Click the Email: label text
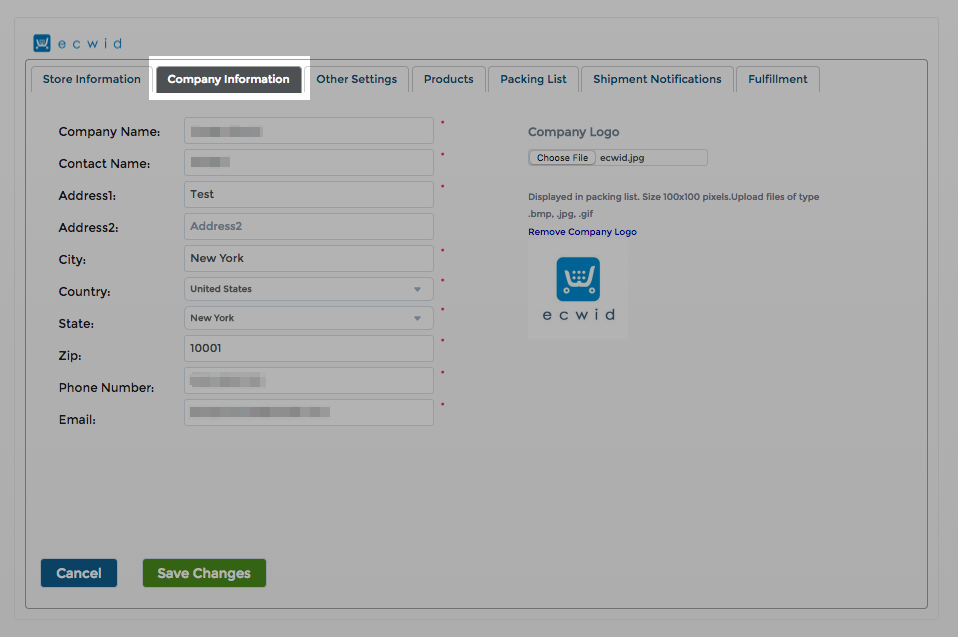Screen dimensions: 958x637 [77, 420]
